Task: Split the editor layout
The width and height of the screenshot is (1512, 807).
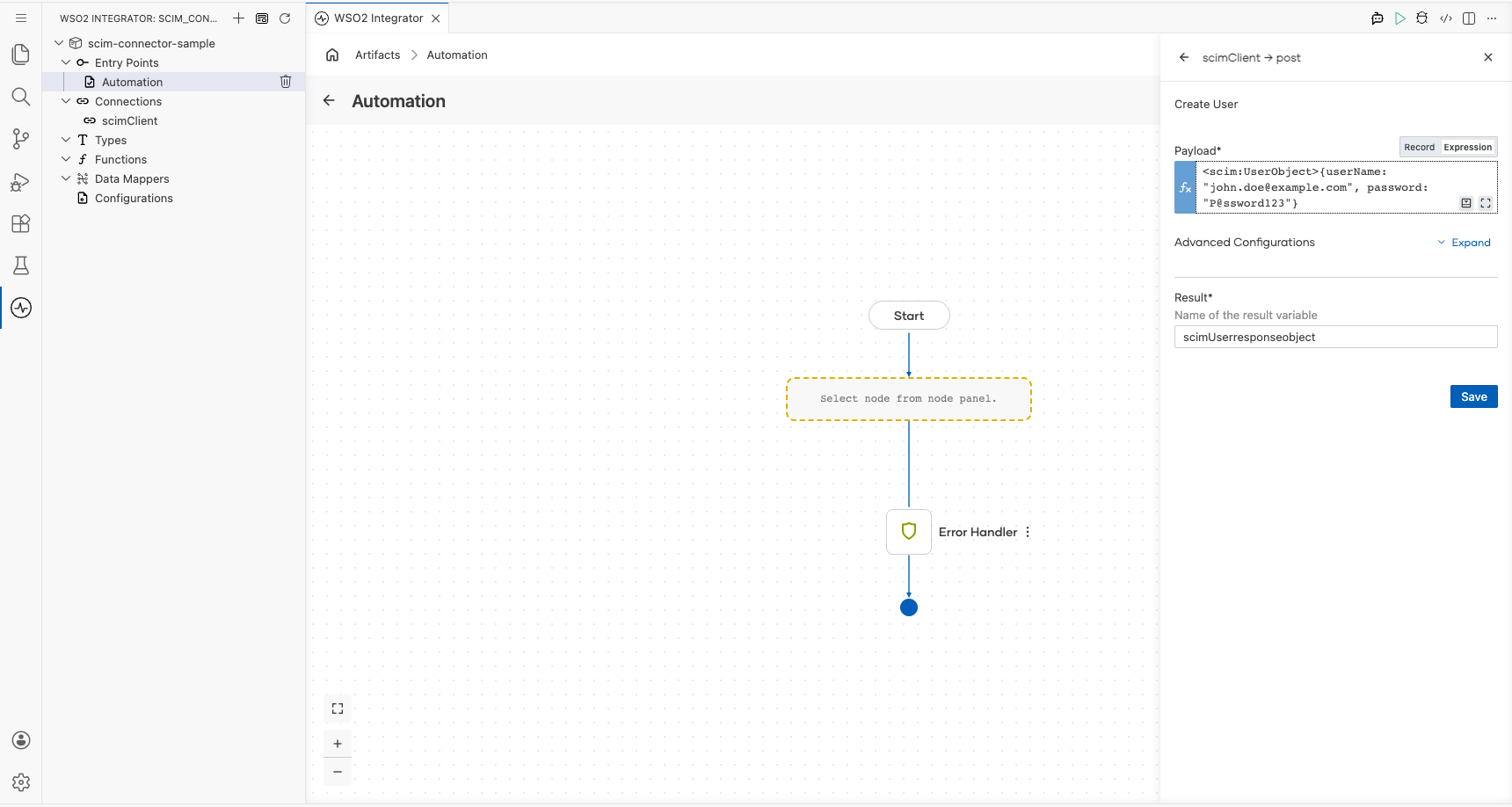Action: point(1469,18)
